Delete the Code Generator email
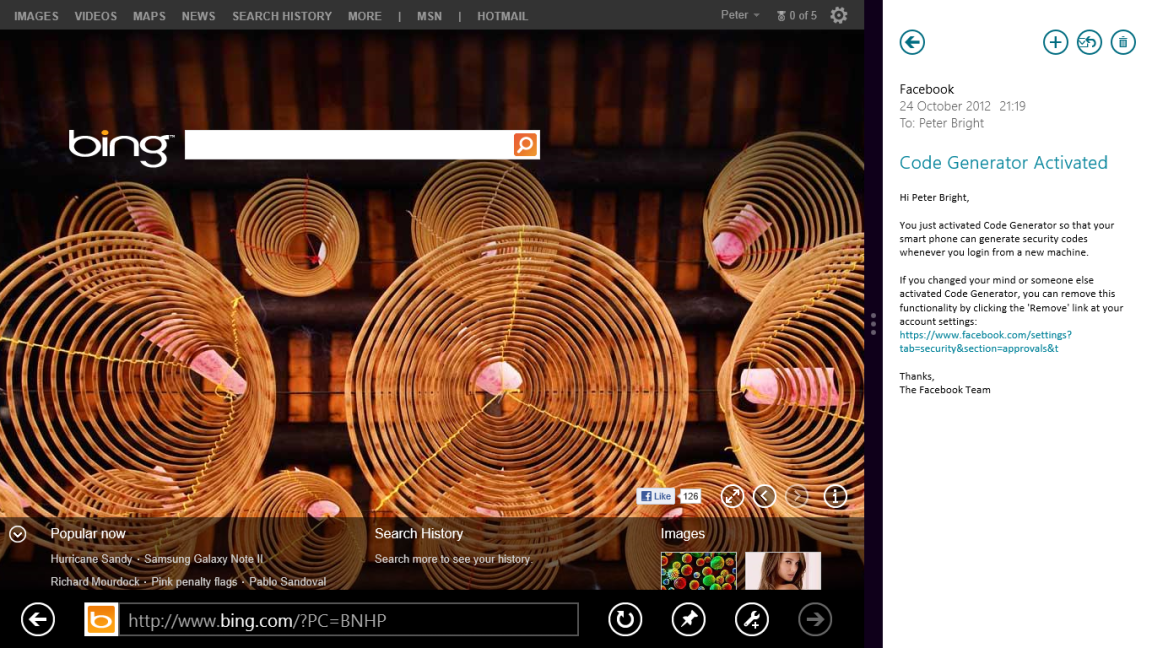 1123,42
